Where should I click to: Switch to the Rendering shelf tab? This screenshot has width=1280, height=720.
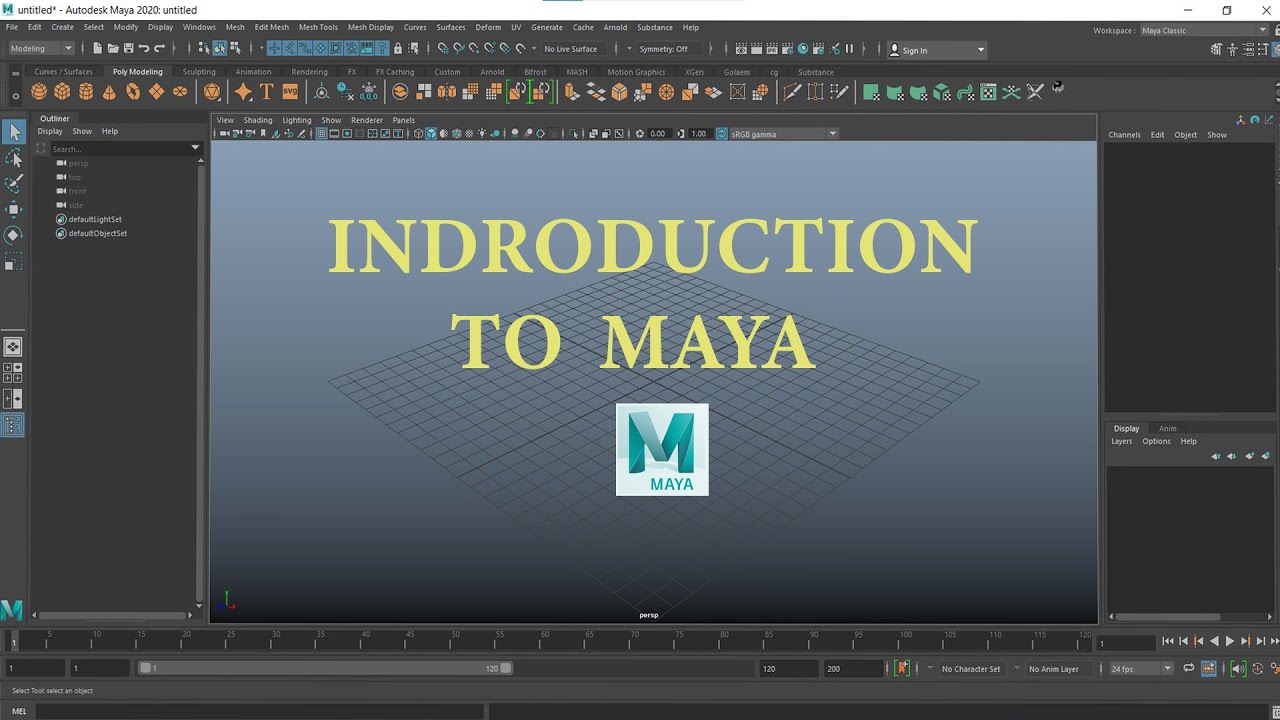click(309, 72)
